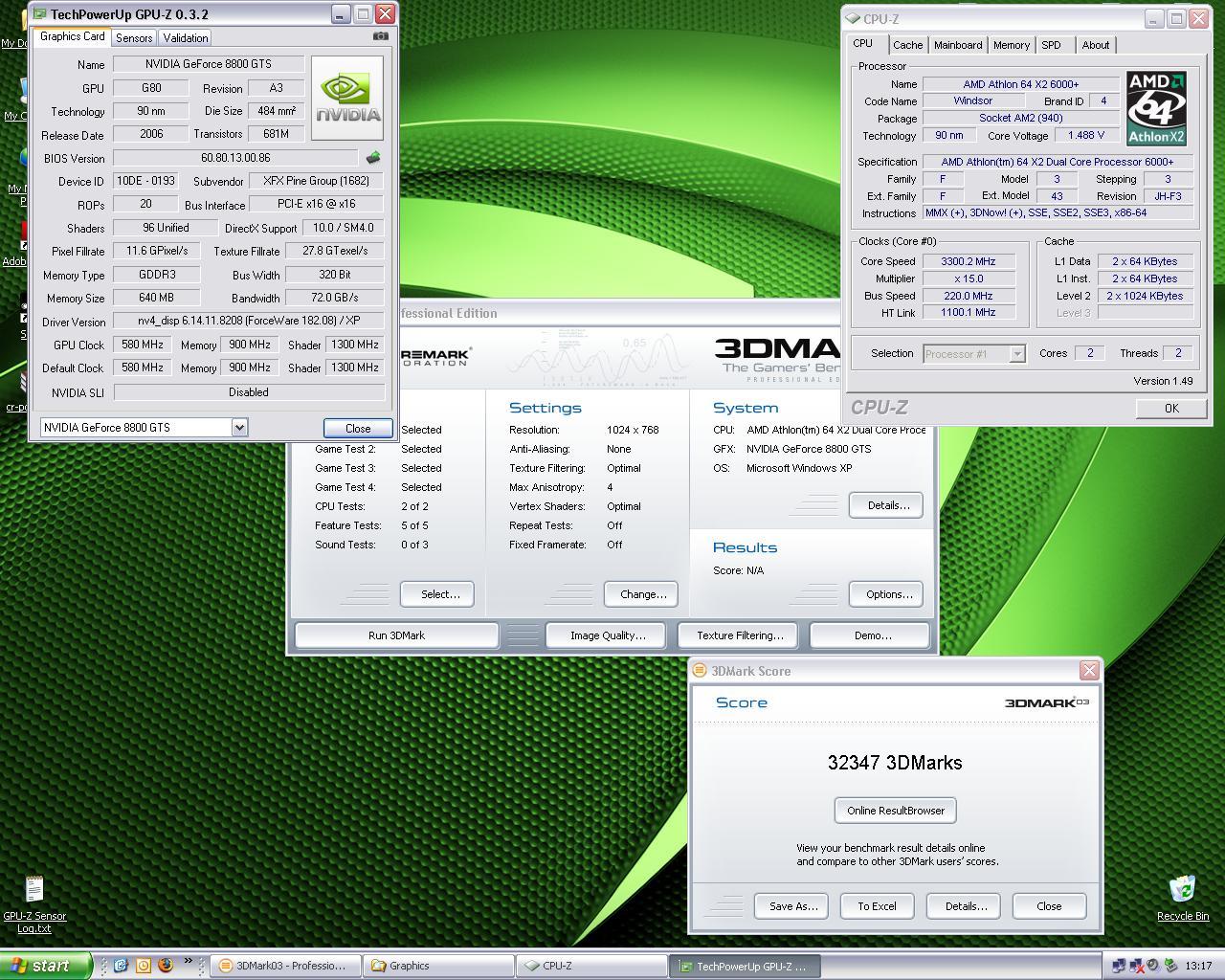This screenshot has width=1225, height=980.
Task: Launch Firefox from the Quick Launch bar
Action: pyautogui.click(x=165, y=966)
